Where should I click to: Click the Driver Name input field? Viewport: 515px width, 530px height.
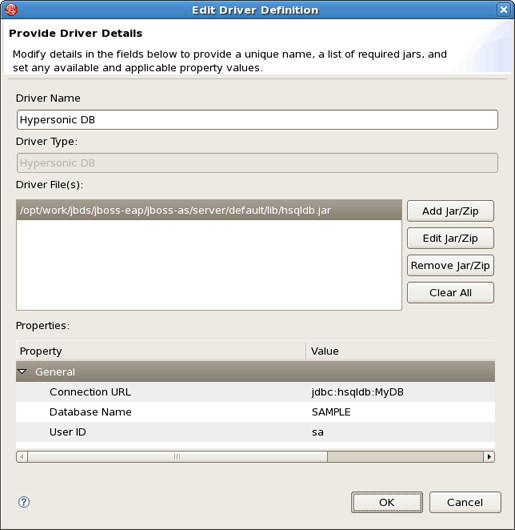(257, 120)
